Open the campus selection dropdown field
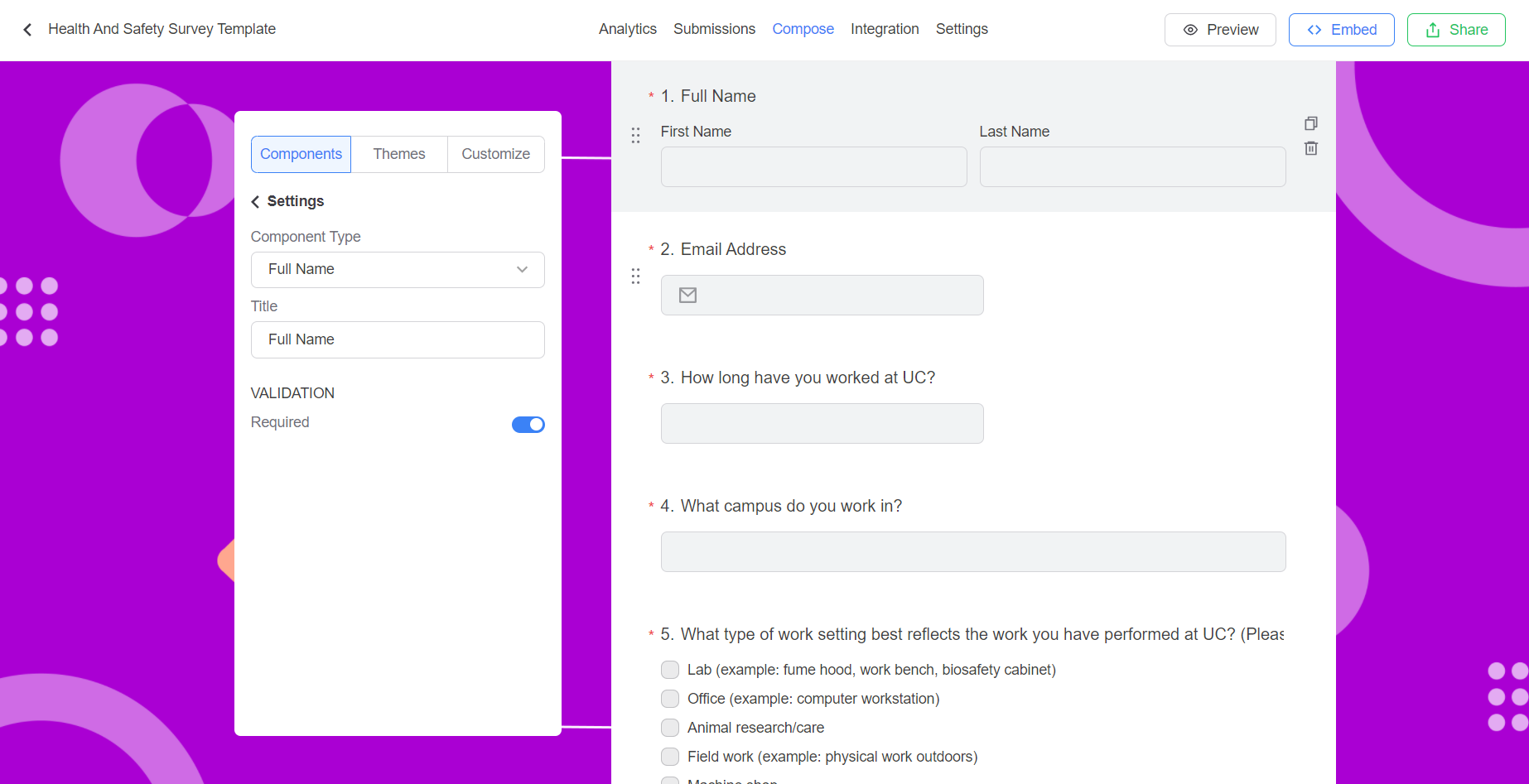Image resolution: width=1529 pixels, height=784 pixels. [x=973, y=551]
